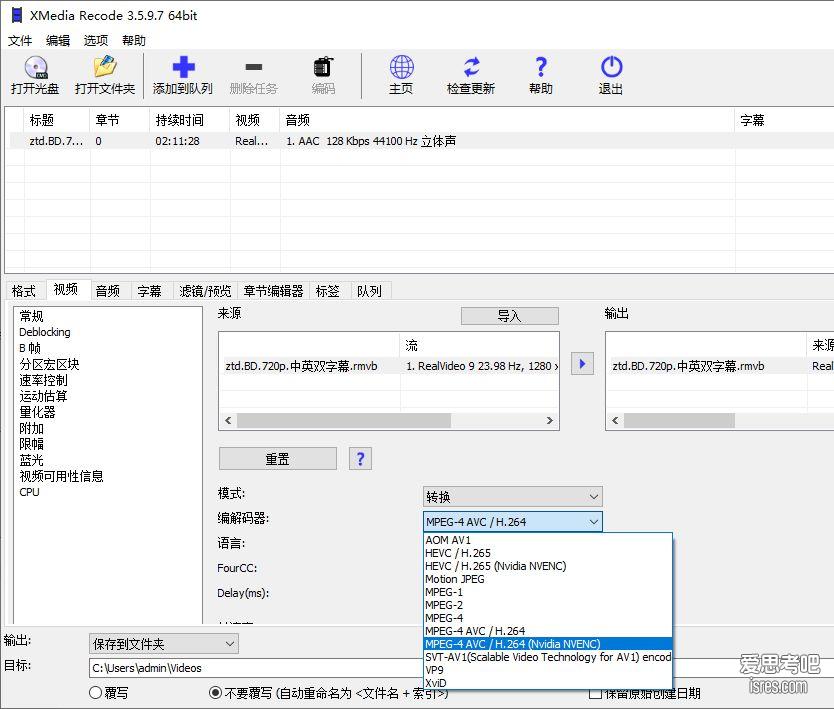Screen dimensions: 834x709
Task: Select 运动估算 in the settings list
Action: pyautogui.click(x=43, y=396)
